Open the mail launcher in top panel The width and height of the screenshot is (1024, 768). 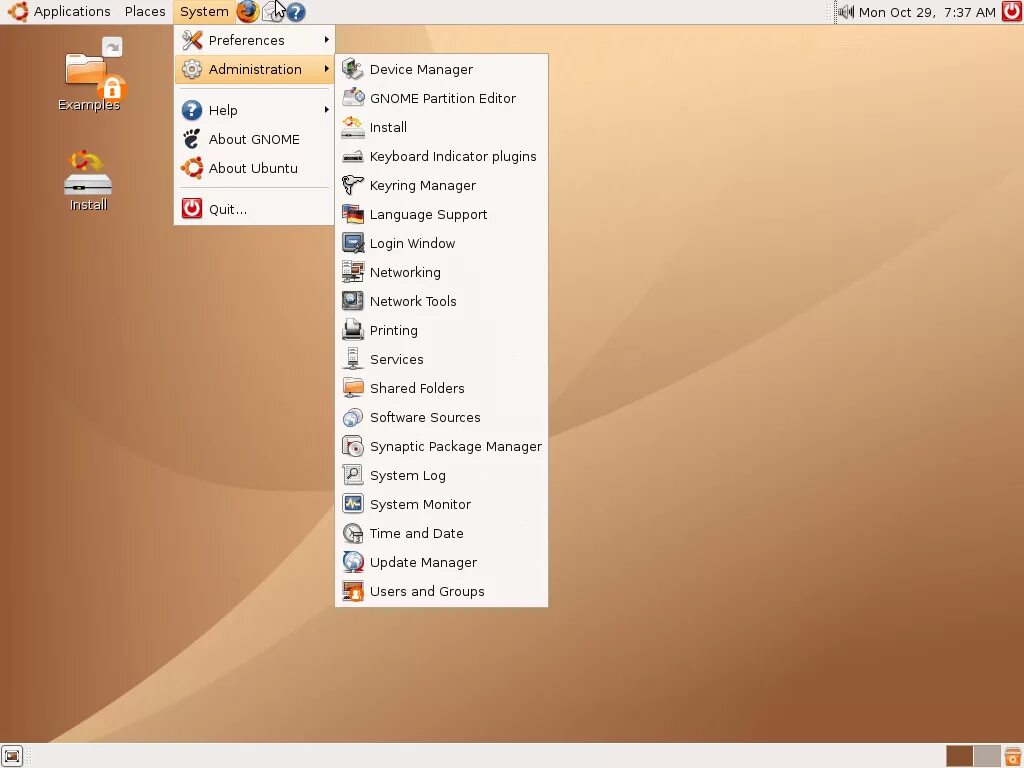point(272,12)
